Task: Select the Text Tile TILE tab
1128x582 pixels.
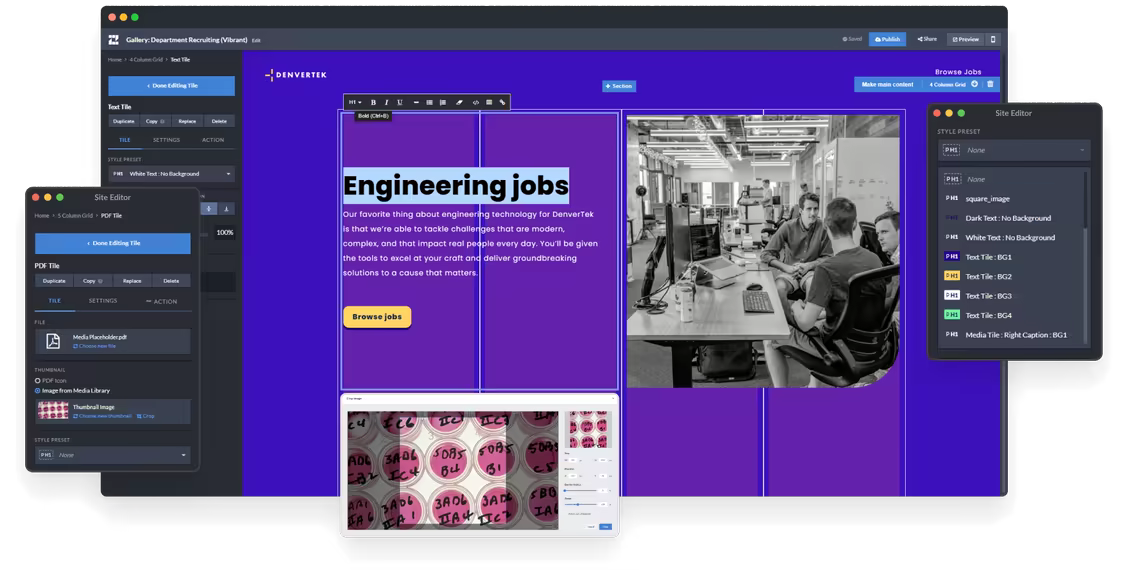Action: (x=124, y=140)
